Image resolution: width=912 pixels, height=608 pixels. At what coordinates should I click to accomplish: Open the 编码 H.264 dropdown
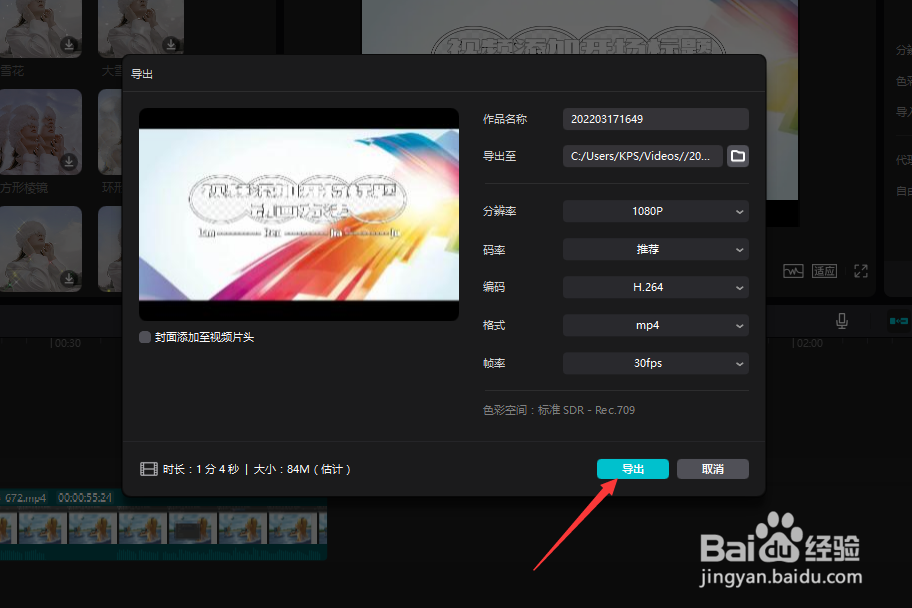656,287
